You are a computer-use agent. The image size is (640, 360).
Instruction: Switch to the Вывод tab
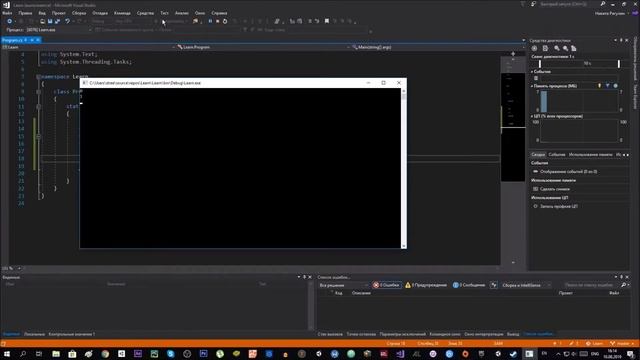(513, 334)
